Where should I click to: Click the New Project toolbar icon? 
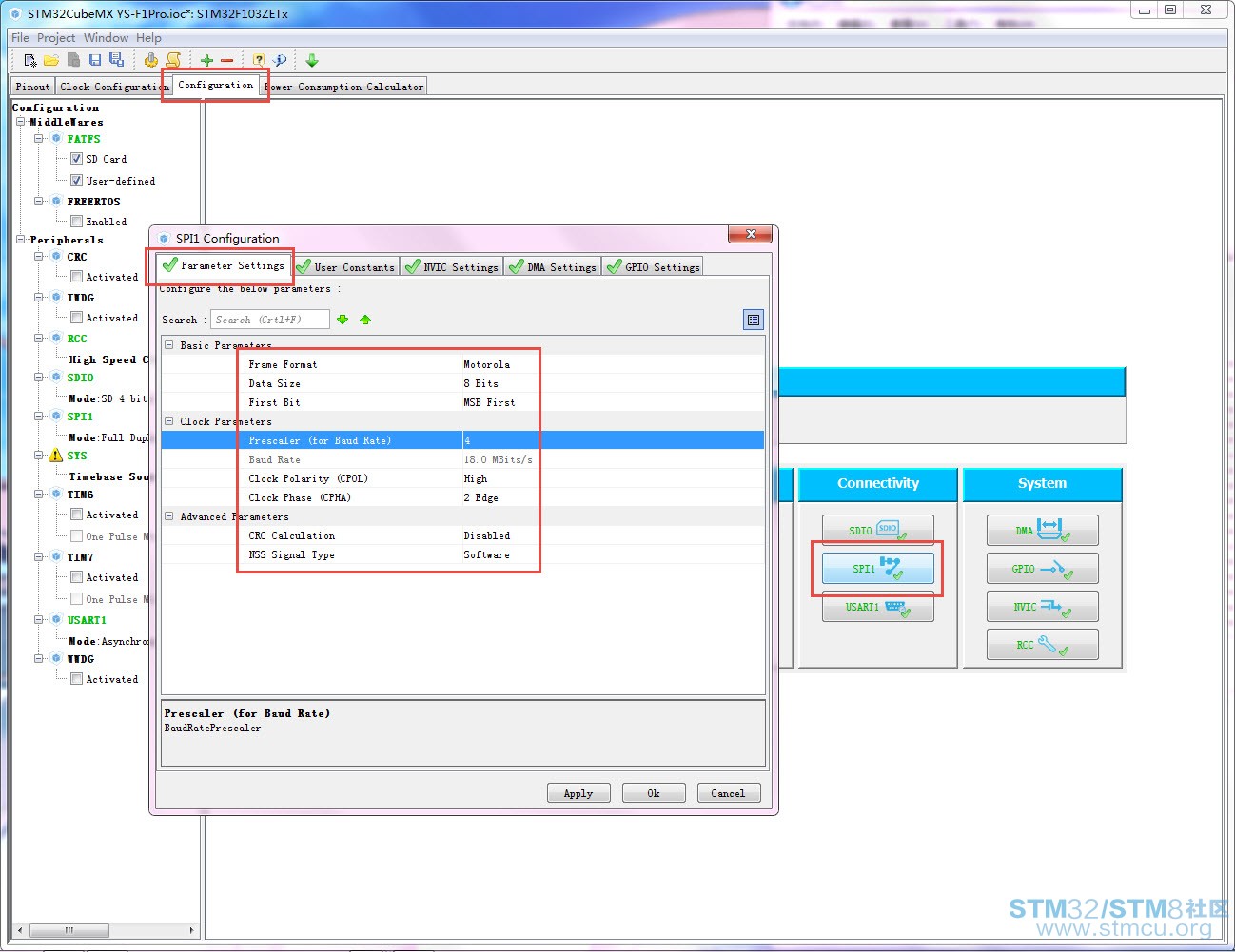point(30,60)
